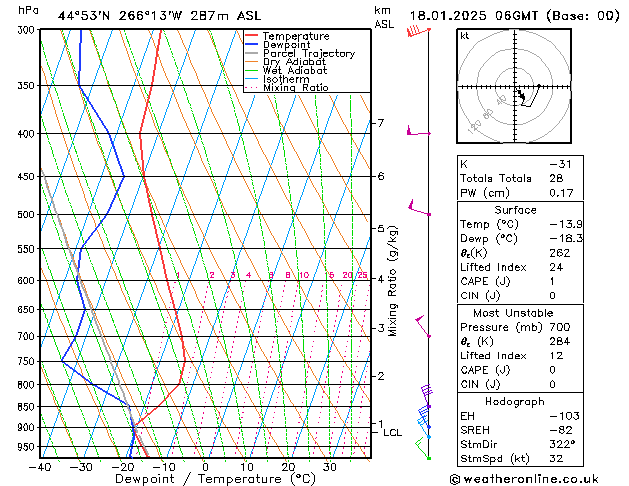This screenshot has height=486, width=629.
Task: Click the K index value -31
Action: [560, 164]
